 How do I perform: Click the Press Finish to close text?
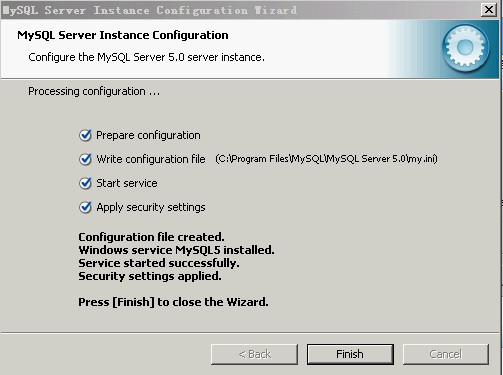pyautogui.click(x=173, y=302)
